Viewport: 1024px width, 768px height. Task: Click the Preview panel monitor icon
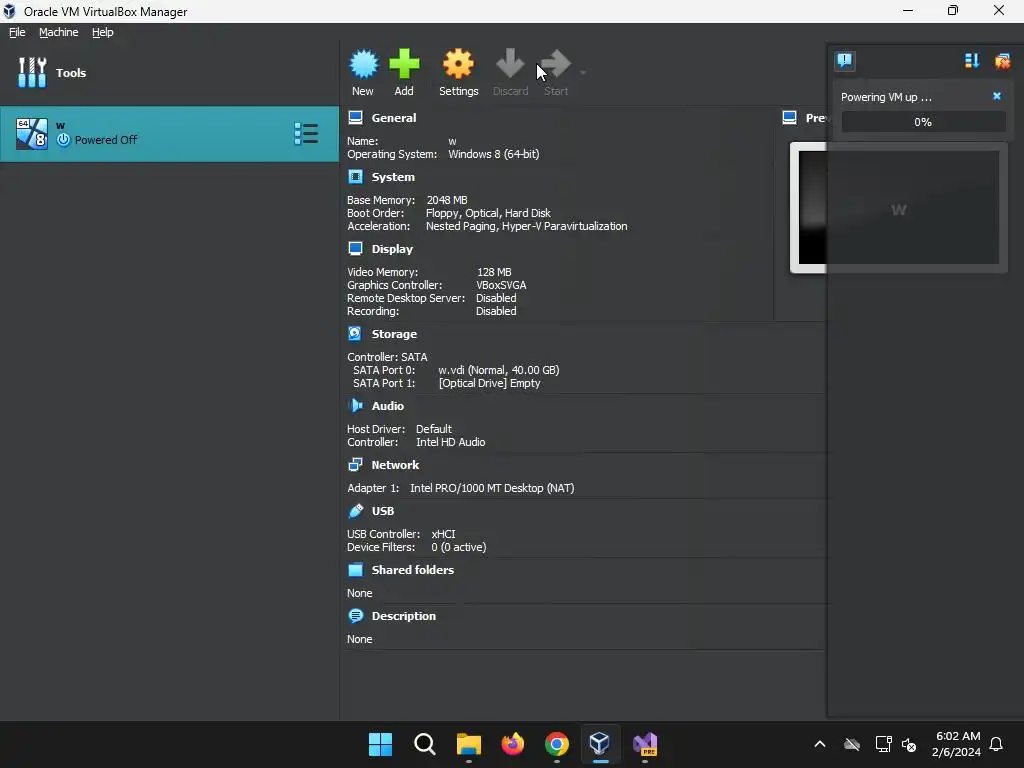790,118
